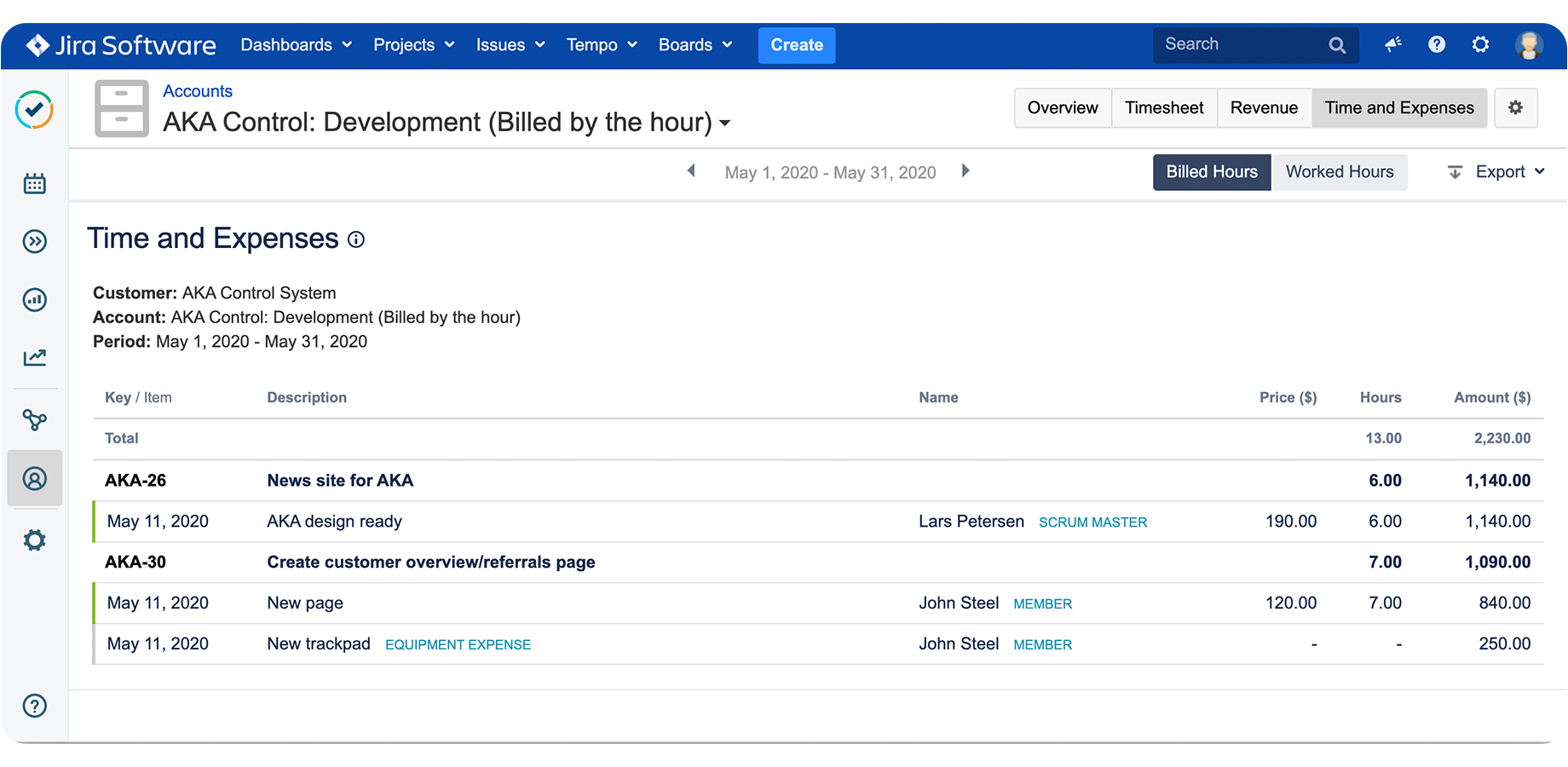Switch to Billed Hours view

click(1211, 172)
